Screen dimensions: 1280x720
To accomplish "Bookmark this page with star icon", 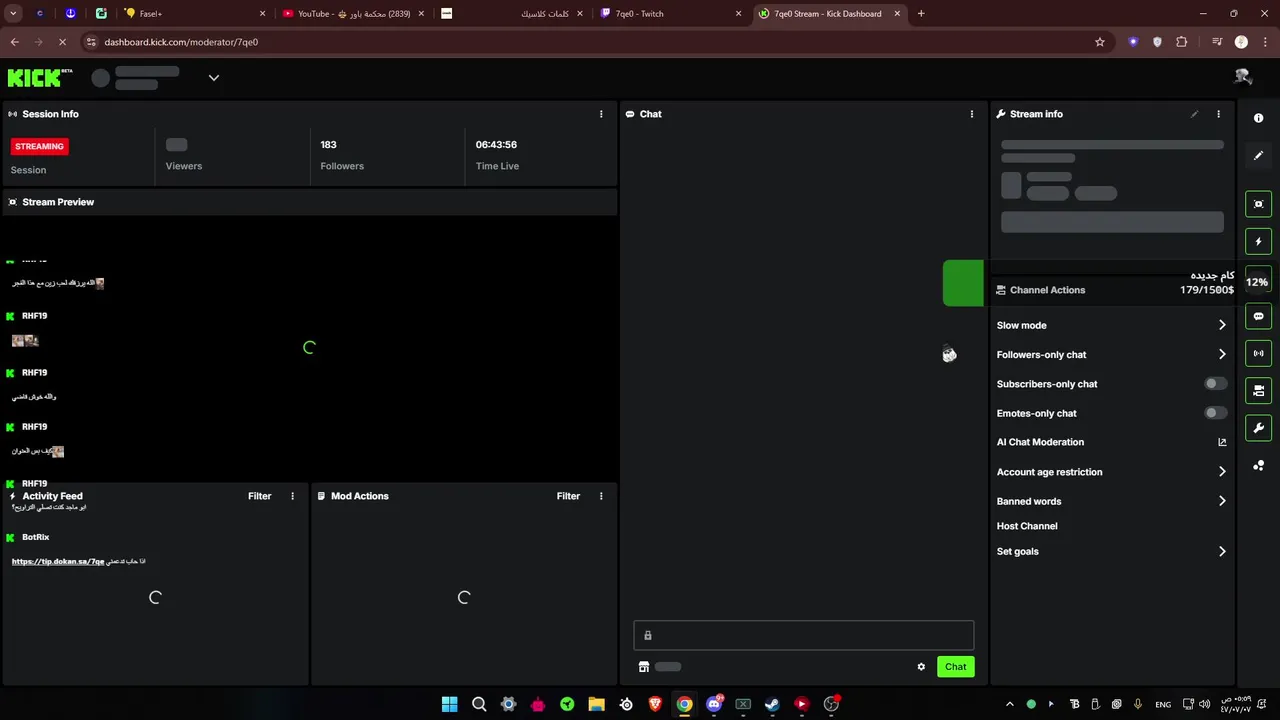I will [1100, 42].
